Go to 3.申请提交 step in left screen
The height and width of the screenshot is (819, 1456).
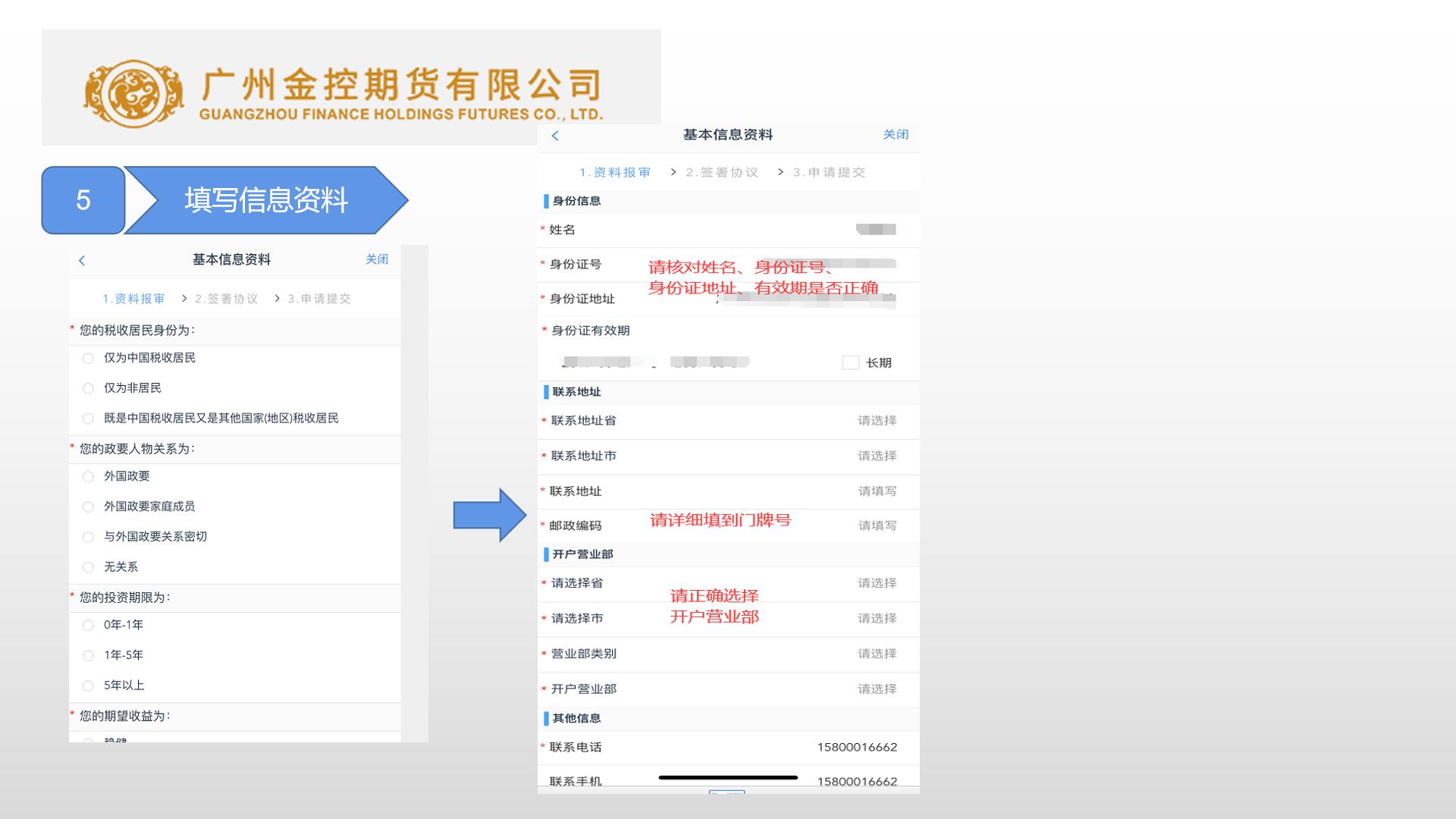(319, 299)
